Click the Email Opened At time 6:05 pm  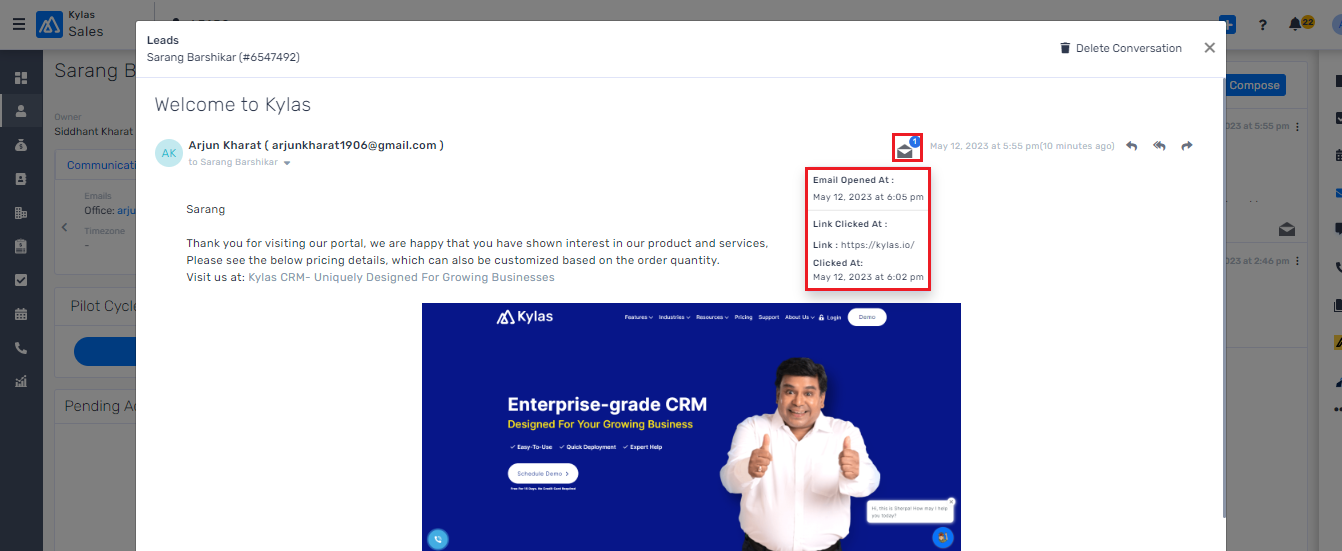point(868,197)
